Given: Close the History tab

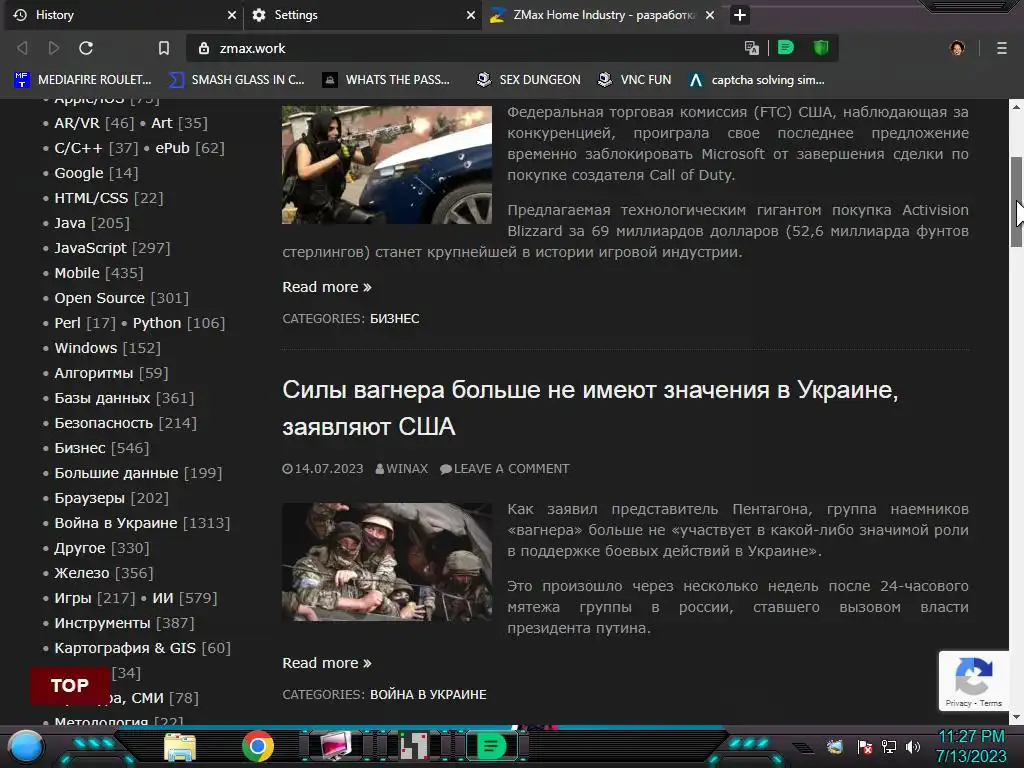Looking at the screenshot, I should pos(232,15).
